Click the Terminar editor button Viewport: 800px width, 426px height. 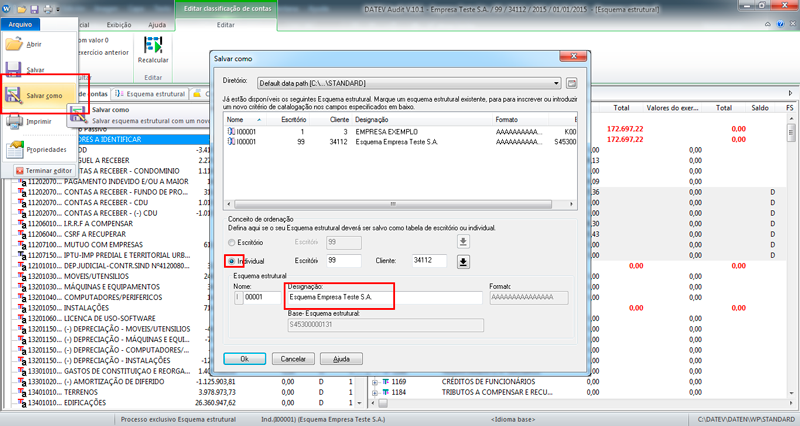(44, 170)
